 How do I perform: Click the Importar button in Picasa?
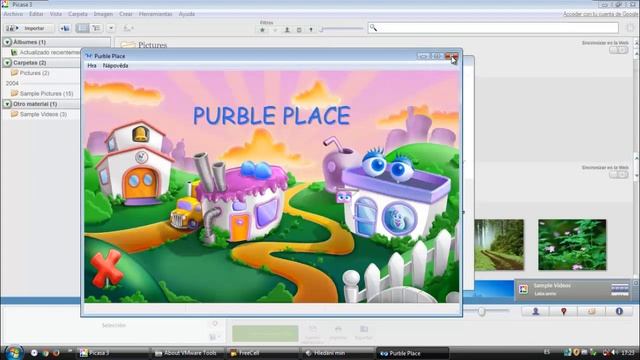29,28
